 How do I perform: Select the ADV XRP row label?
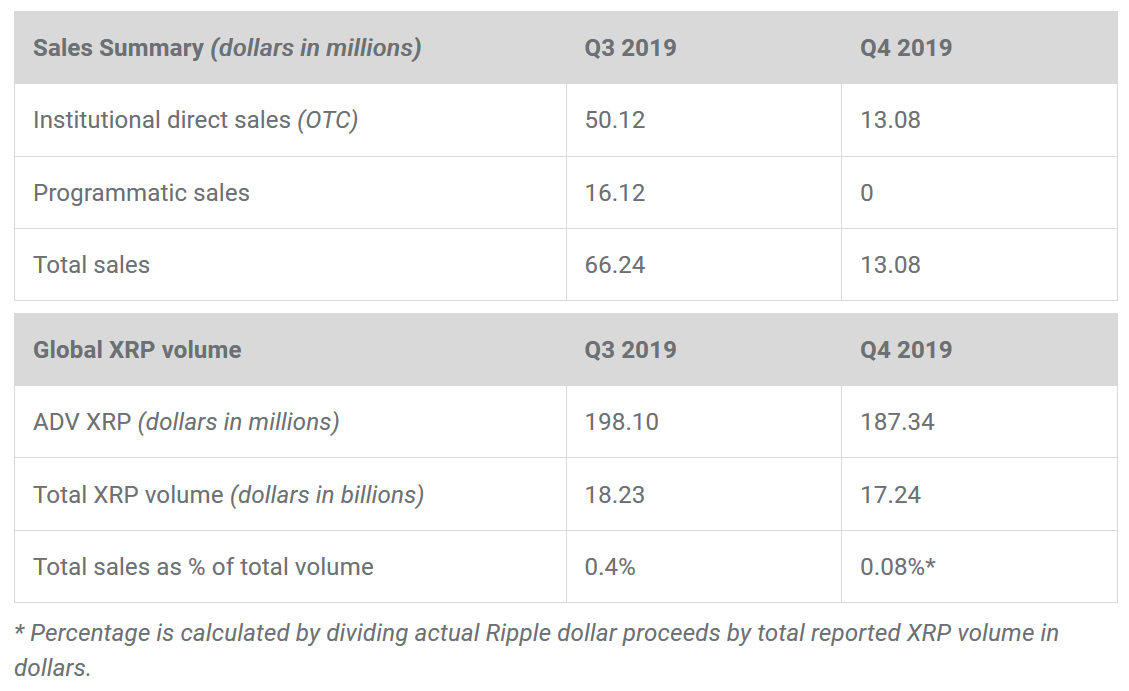tap(186, 422)
